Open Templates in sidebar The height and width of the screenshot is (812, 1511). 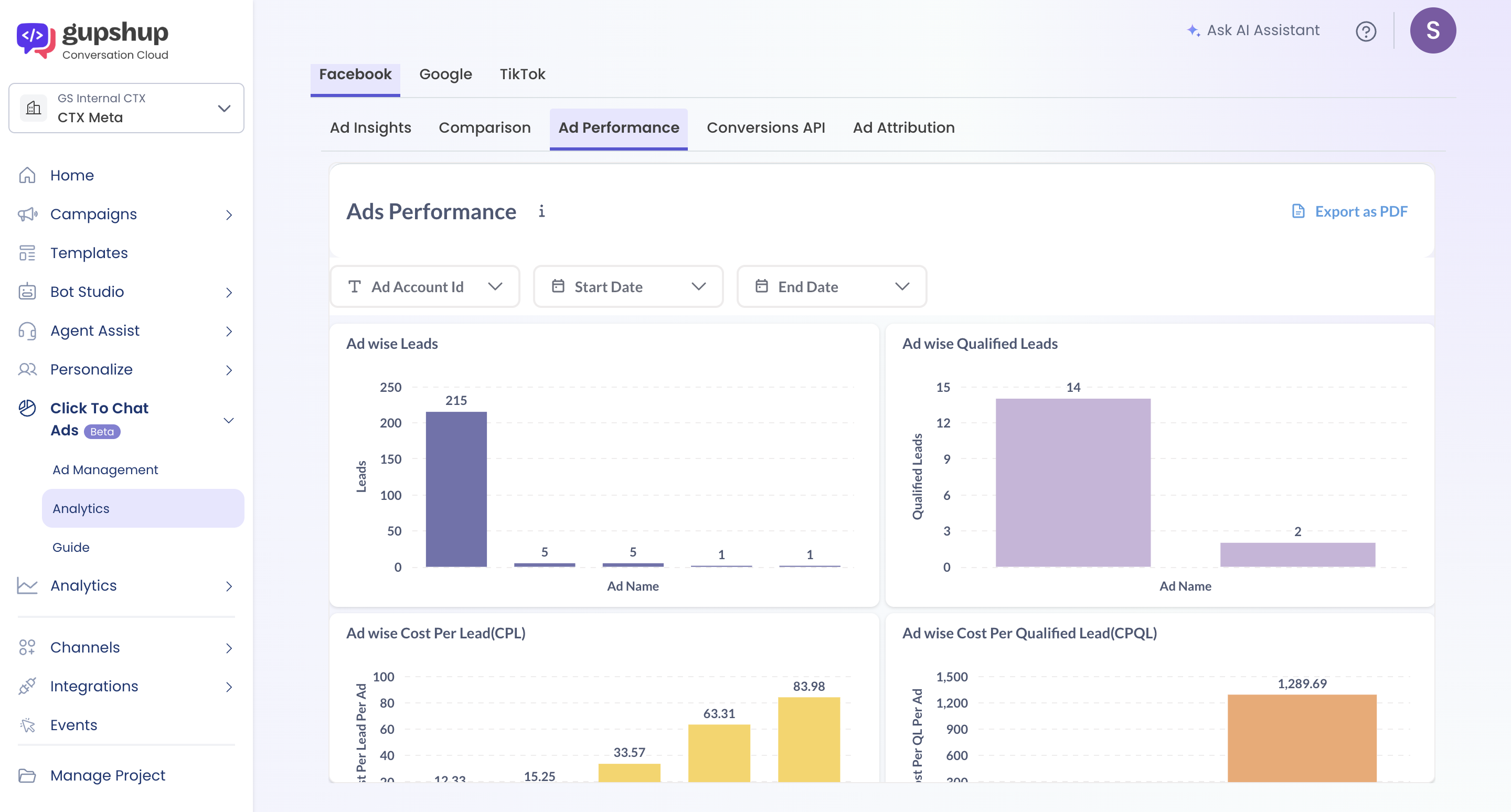[89, 253]
